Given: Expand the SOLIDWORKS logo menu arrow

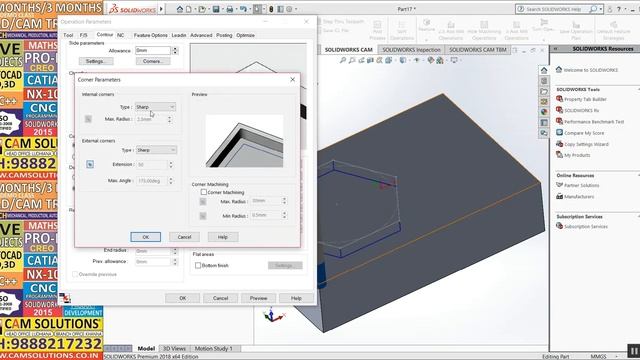Looking at the screenshot, I should (x=161, y=9).
